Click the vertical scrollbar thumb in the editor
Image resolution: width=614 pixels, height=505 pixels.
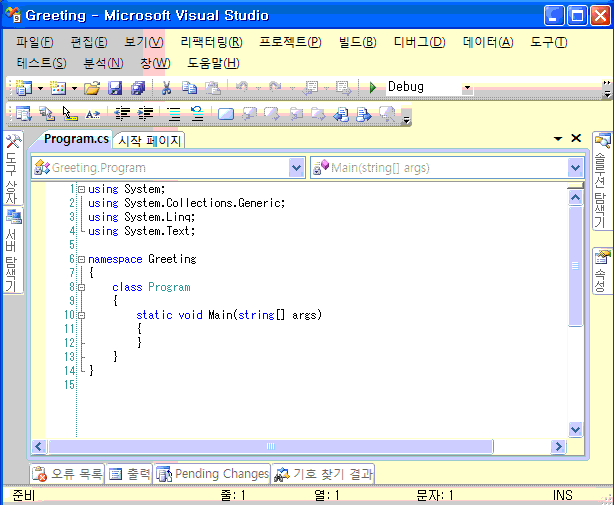[575, 266]
